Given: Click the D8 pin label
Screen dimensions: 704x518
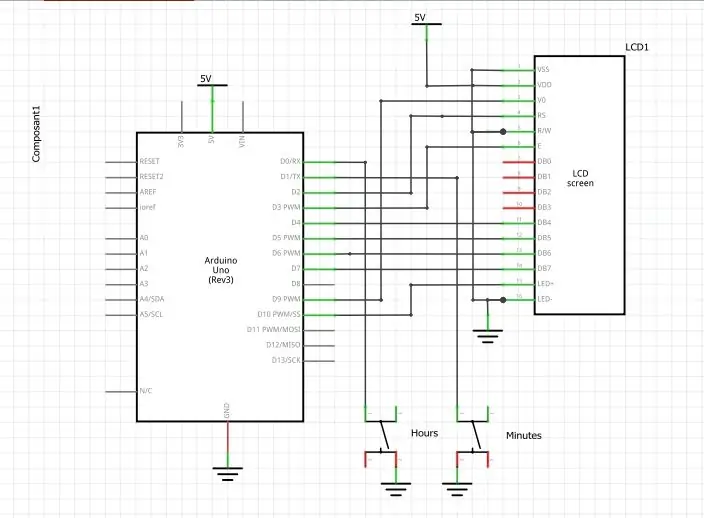Looking at the screenshot, I should point(295,283).
